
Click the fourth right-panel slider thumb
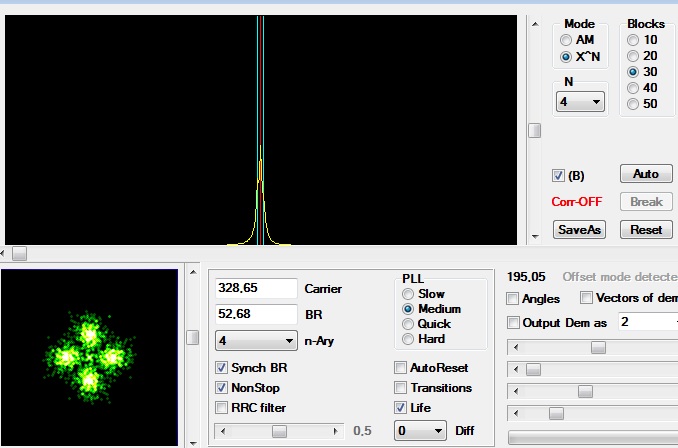pos(556,414)
